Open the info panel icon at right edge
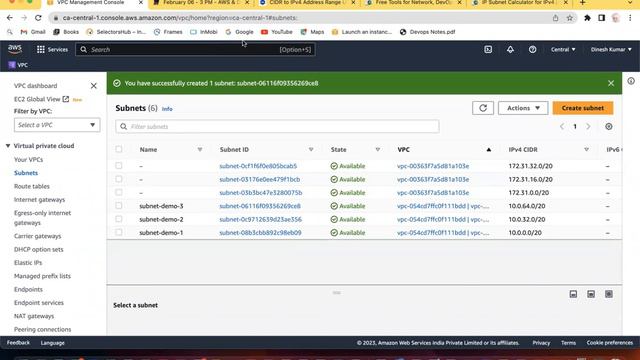 click(x=631, y=81)
